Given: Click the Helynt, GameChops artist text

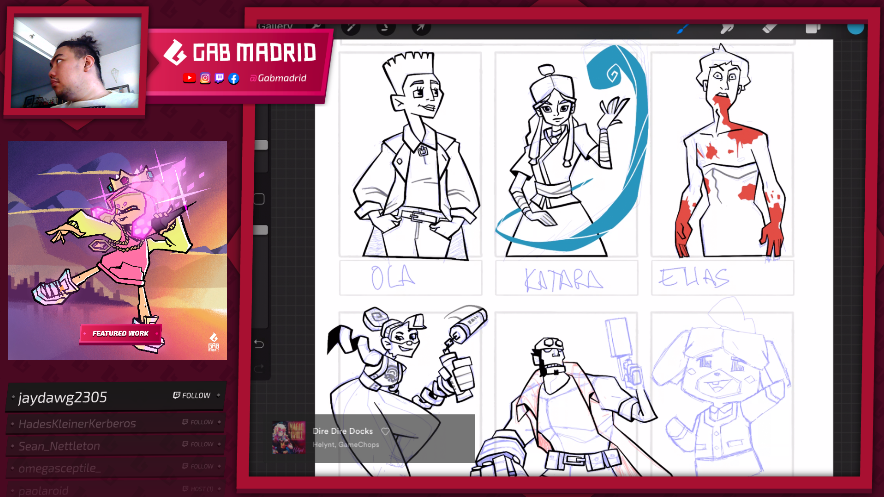Looking at the screenshot, I should 346,445.
